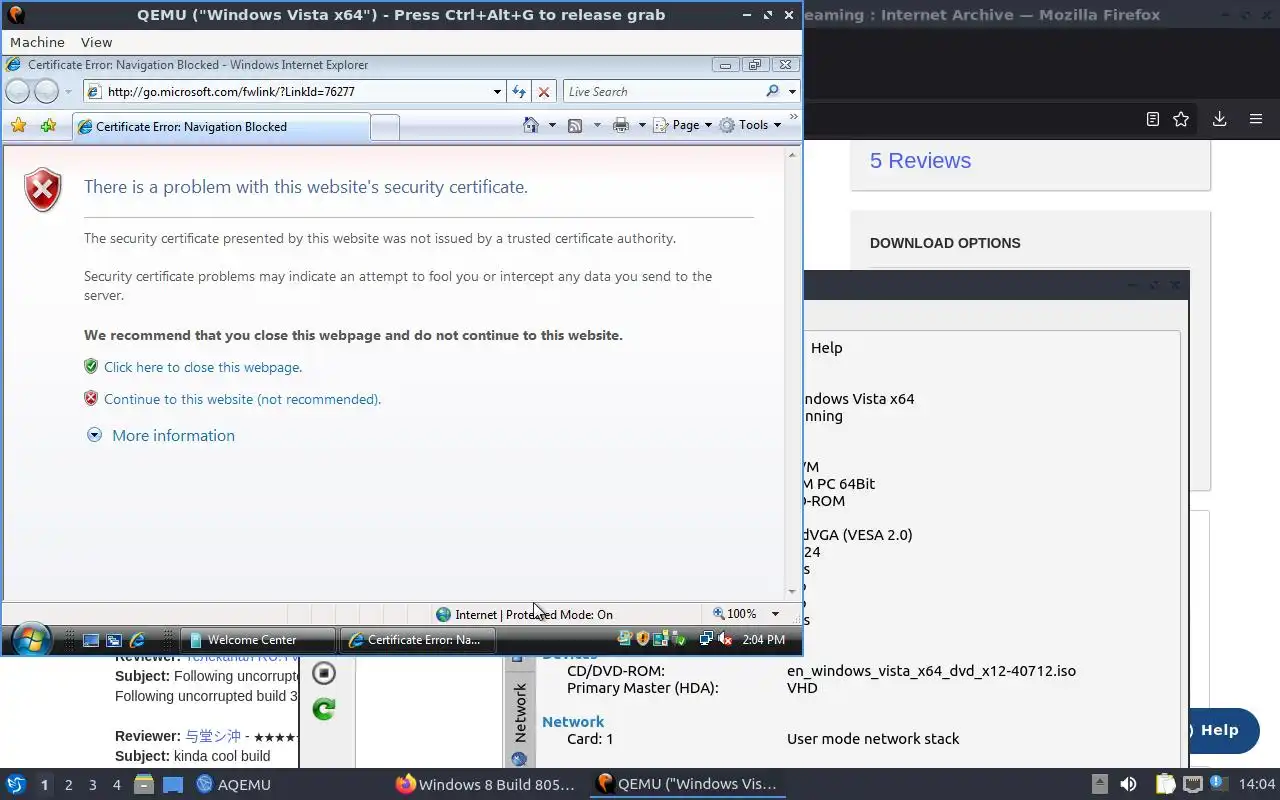Open the Tools menu in IE
Viewport: 1280px width, 800px height.
coord(751,125)
